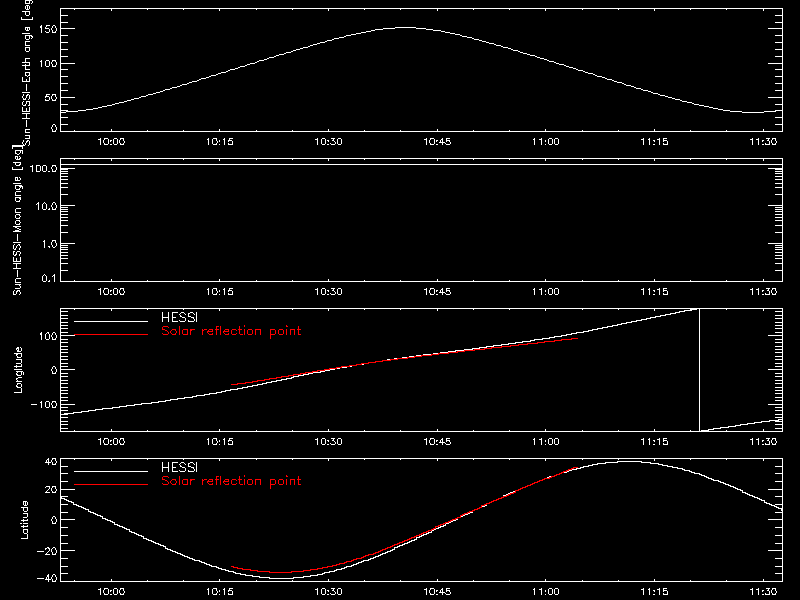Click the 50 tick on Earth angle axis

(x=51, y=97)
